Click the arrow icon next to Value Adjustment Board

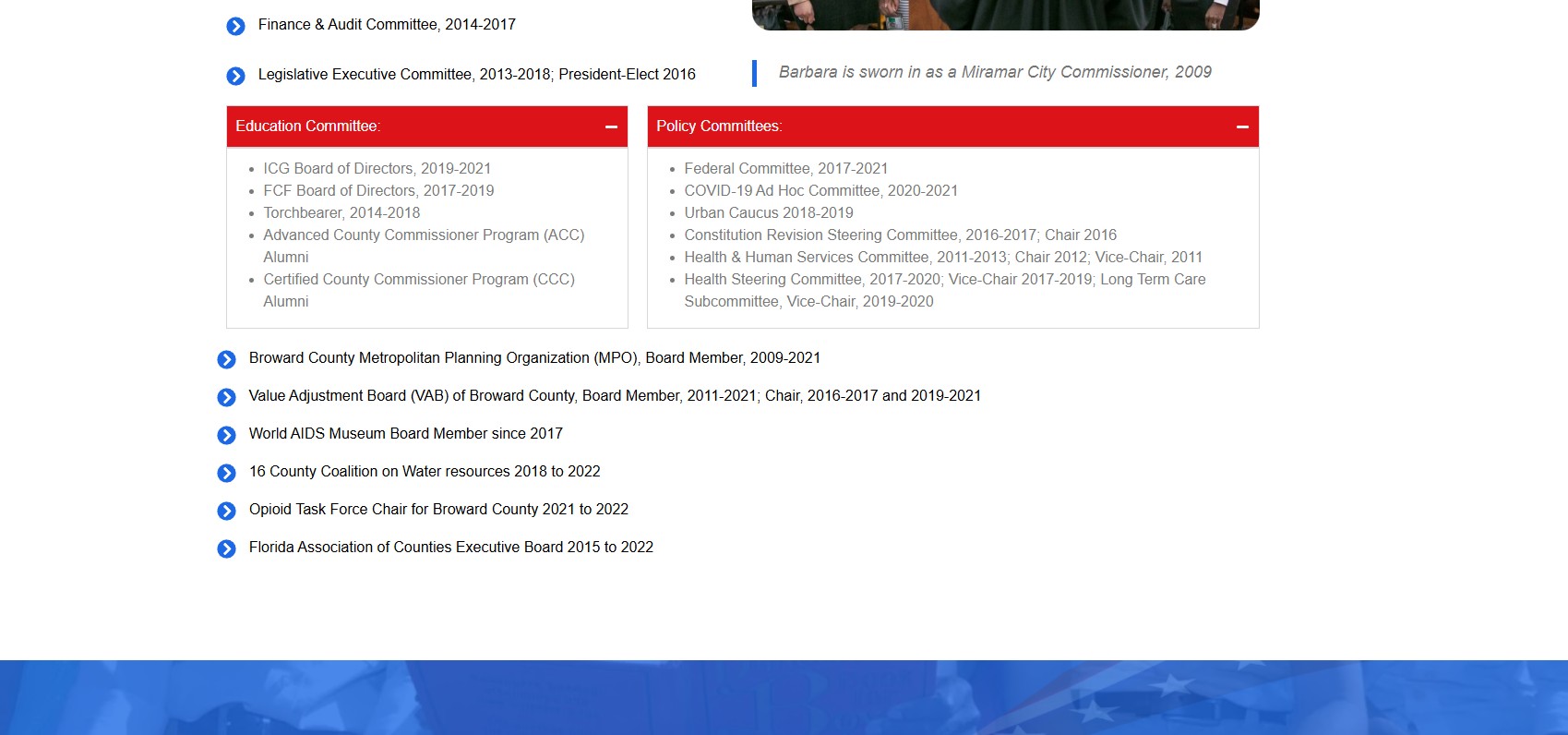click(x=226, y=397)
